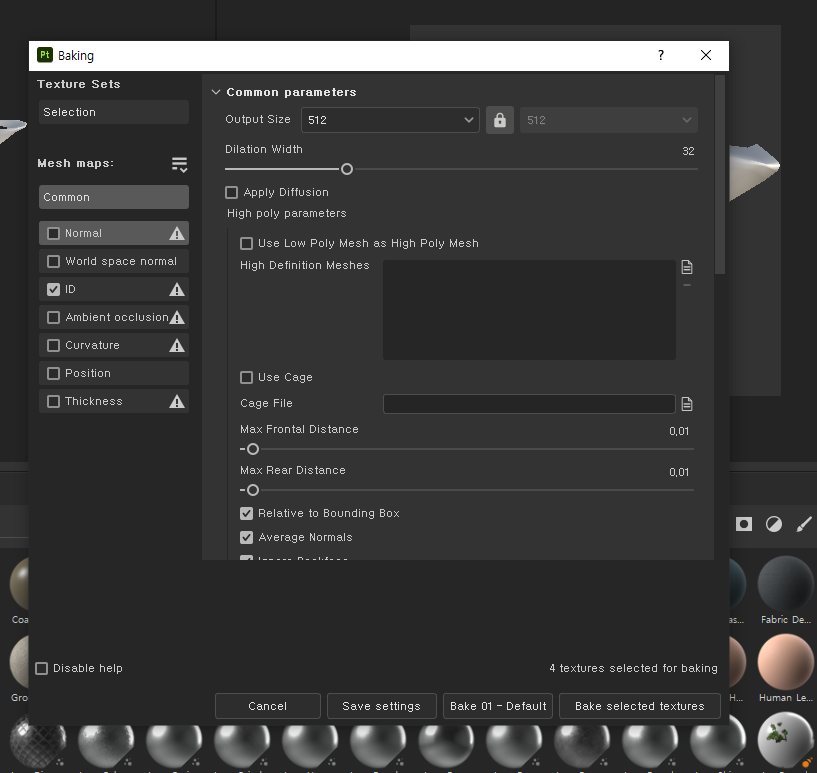817x773 pixels.
Task: Enable the Normal mesh map checkbox
Action: pos(53,233)
